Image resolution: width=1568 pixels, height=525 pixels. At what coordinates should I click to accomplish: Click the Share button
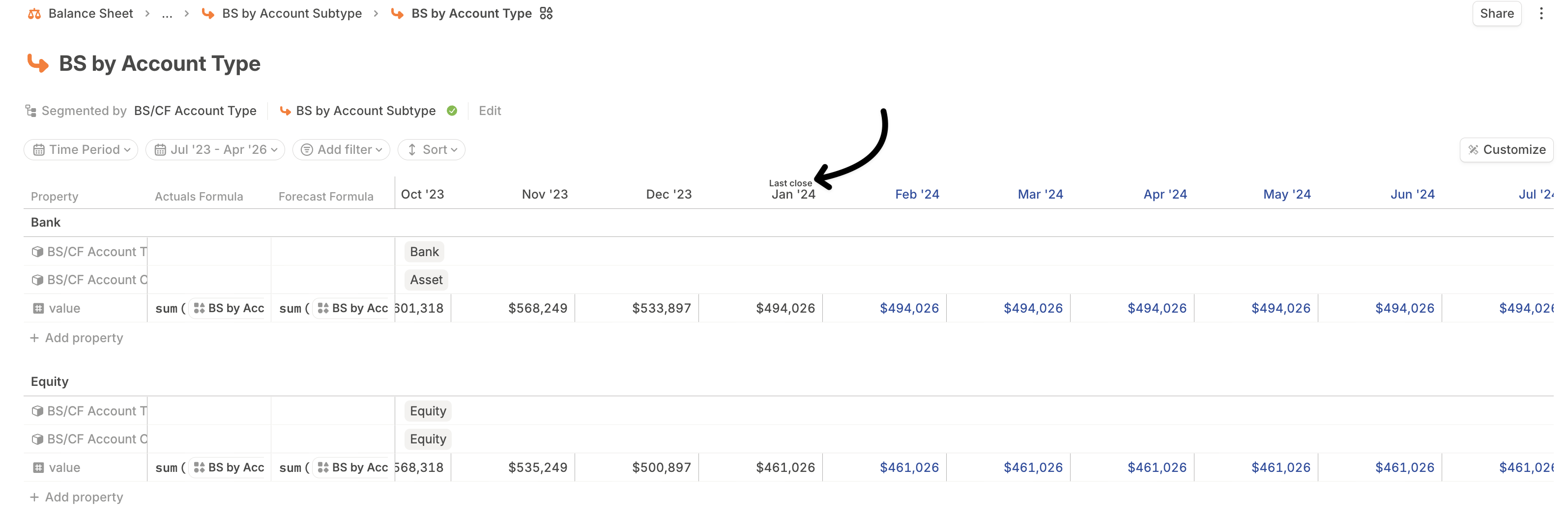coord(1496,13)
